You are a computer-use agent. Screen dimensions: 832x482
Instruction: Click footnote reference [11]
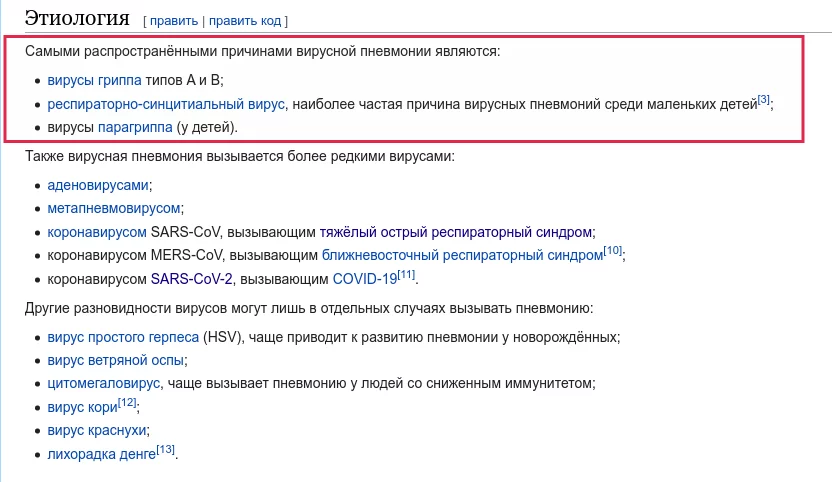(x=406, y=273)
